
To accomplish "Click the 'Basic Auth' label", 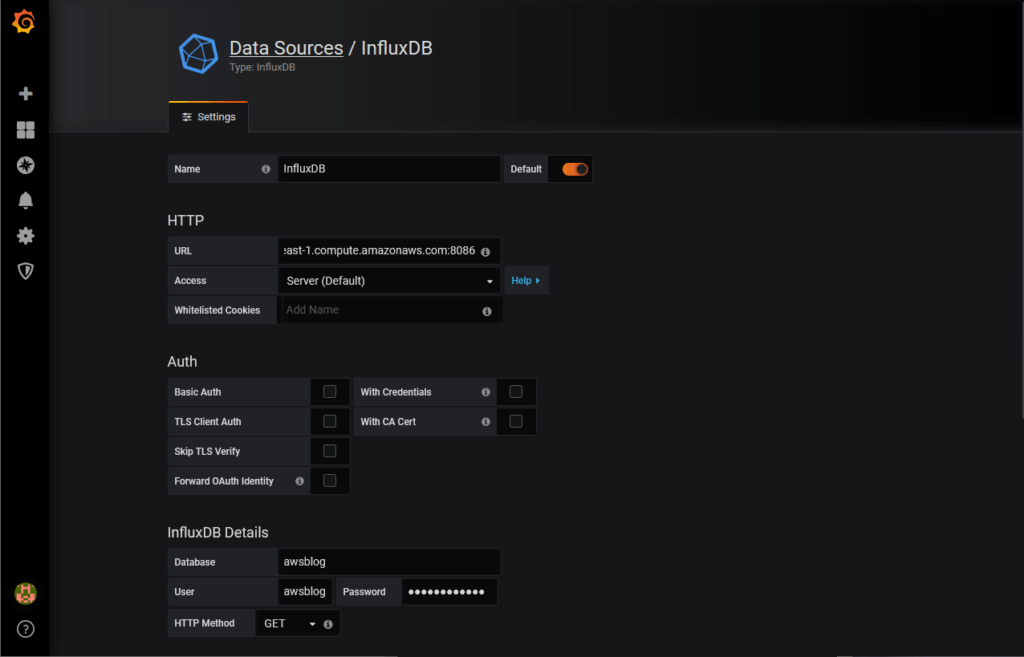I will tap(198, 392).
